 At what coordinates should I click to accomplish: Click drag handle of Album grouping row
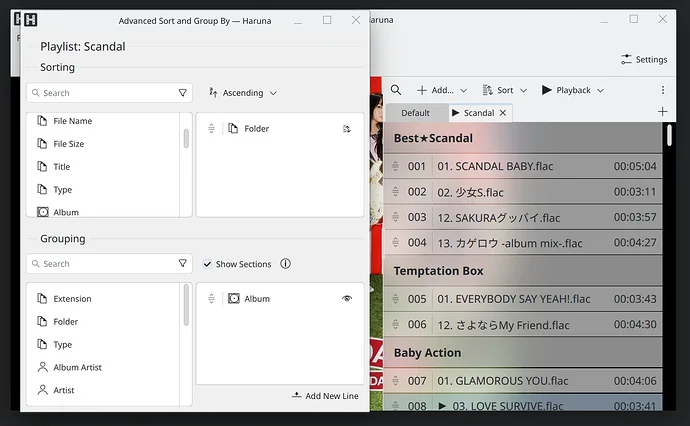click(211, 299)
